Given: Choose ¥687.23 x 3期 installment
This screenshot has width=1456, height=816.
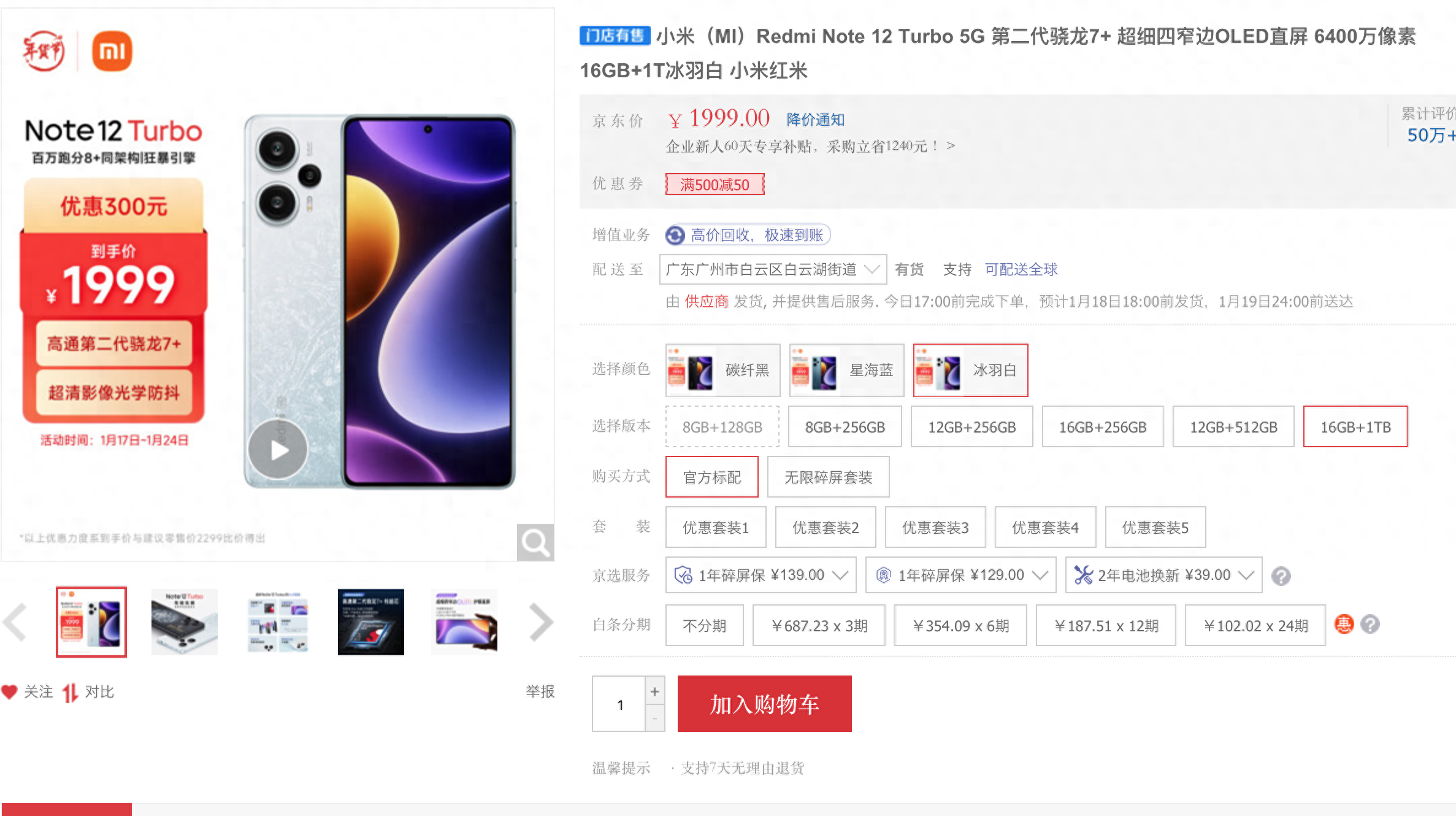Looking at the screenshot, I should pyautogui.click(x=819, y=625).
